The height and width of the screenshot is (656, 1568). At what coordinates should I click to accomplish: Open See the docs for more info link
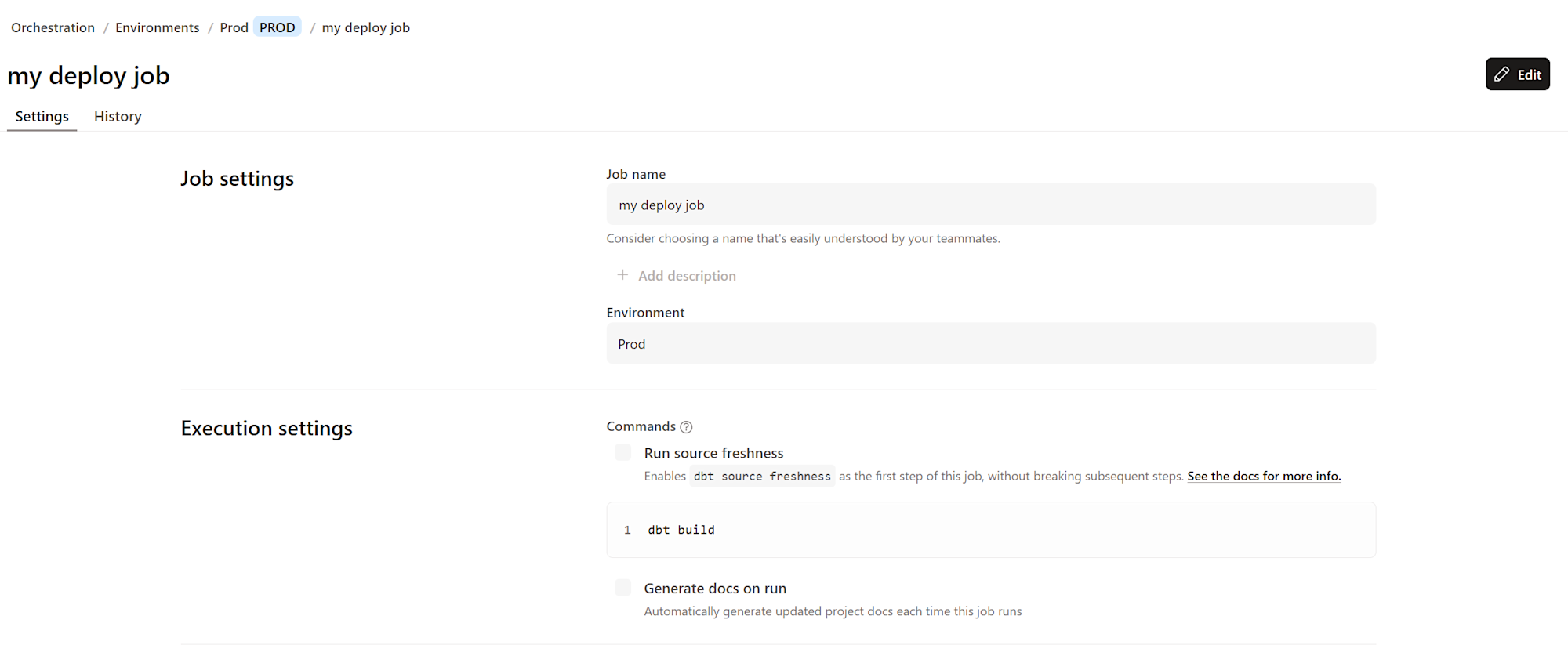(x=1264, y=476)
